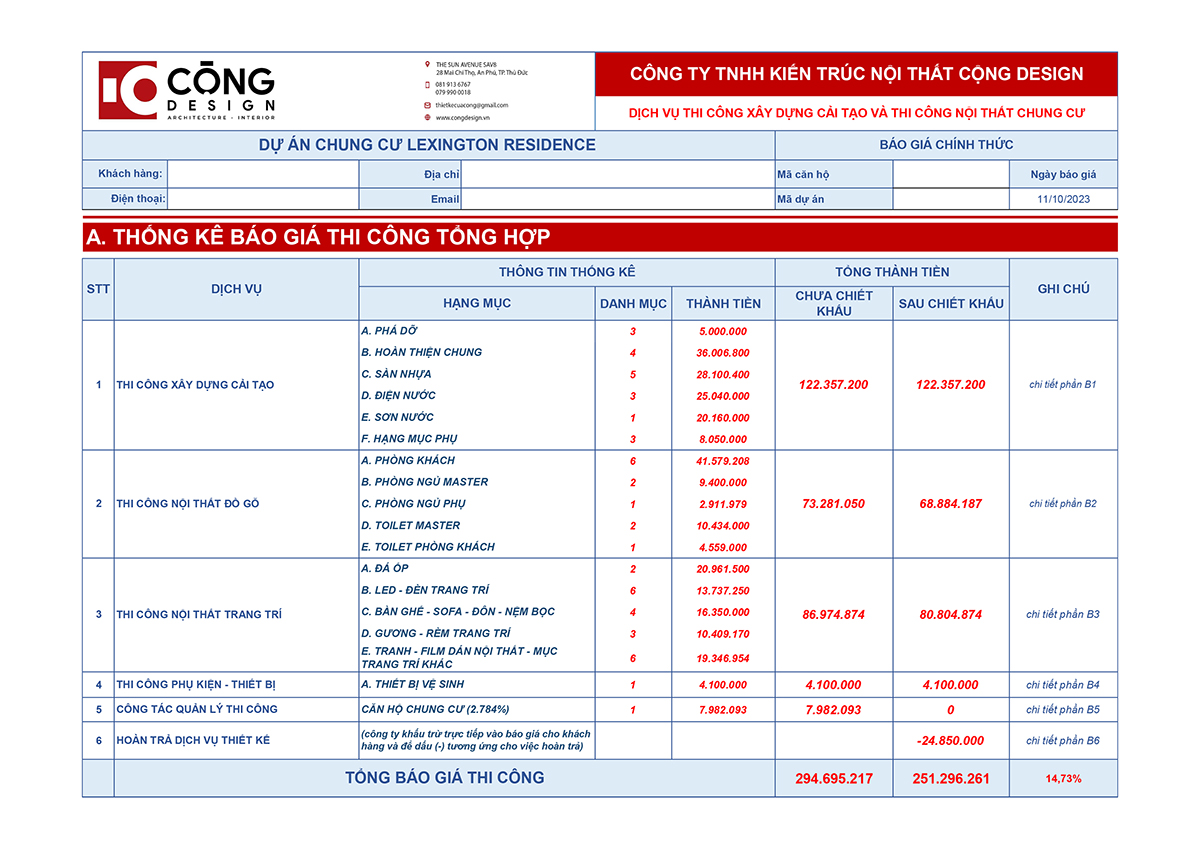The image size is (1200, 849).
Task: Click the empty Mã căn hộ field
Action: [x=950, y=174]
